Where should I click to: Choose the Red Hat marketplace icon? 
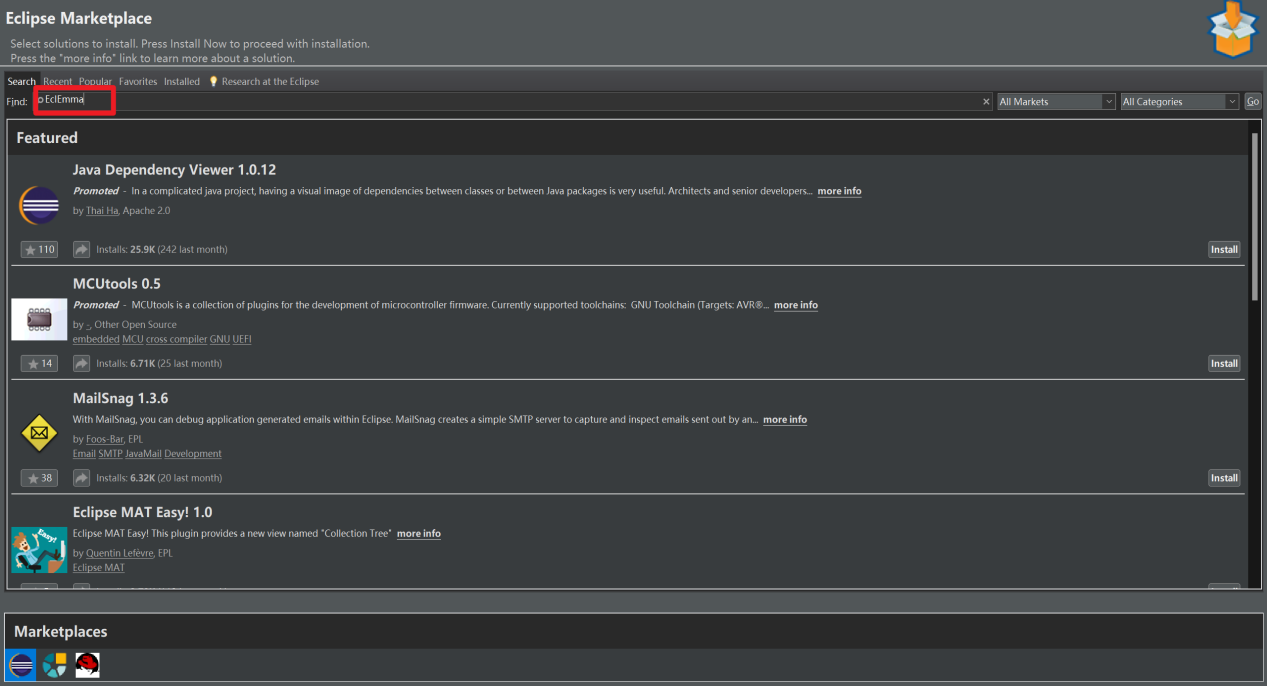88,665
